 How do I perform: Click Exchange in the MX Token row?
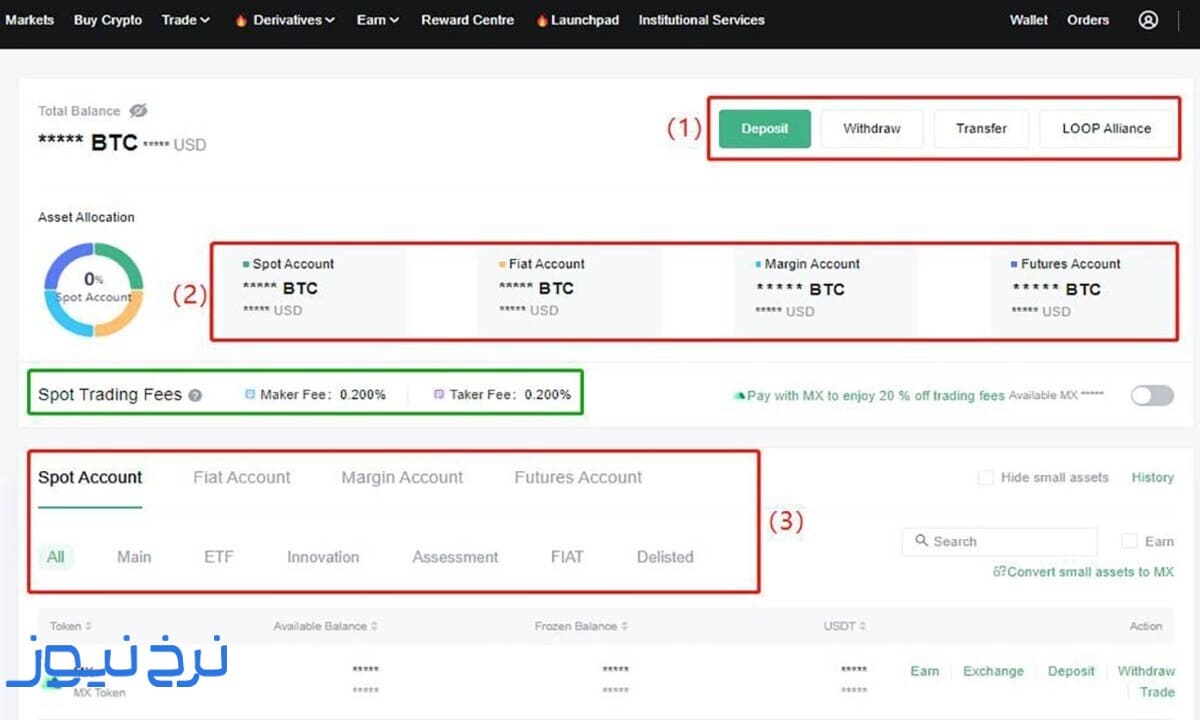pyautogui.click(x=993, y=671)
